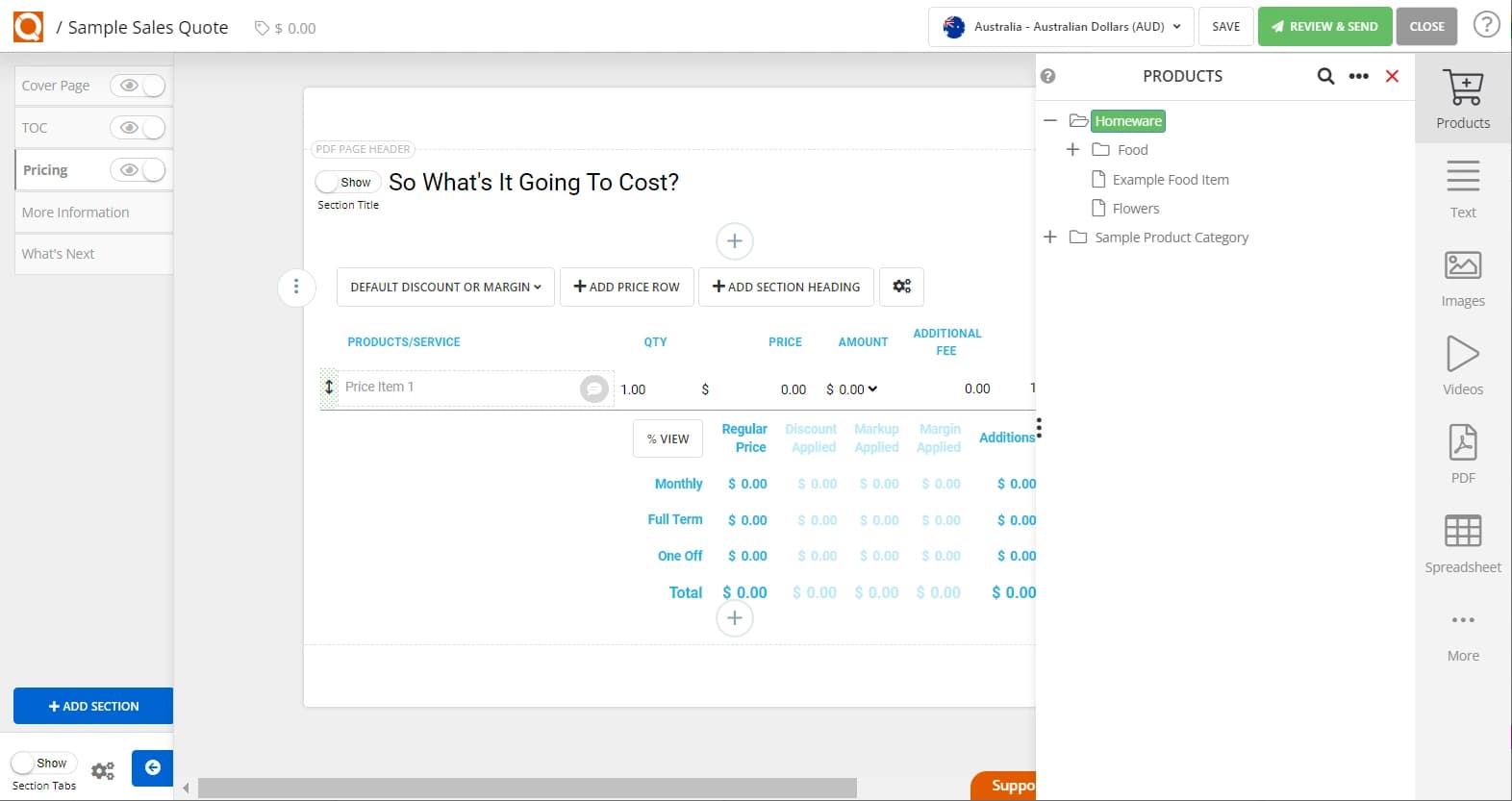Open section options three-dot circle
Screen dimensions: 1512x801
click(296, 287)
